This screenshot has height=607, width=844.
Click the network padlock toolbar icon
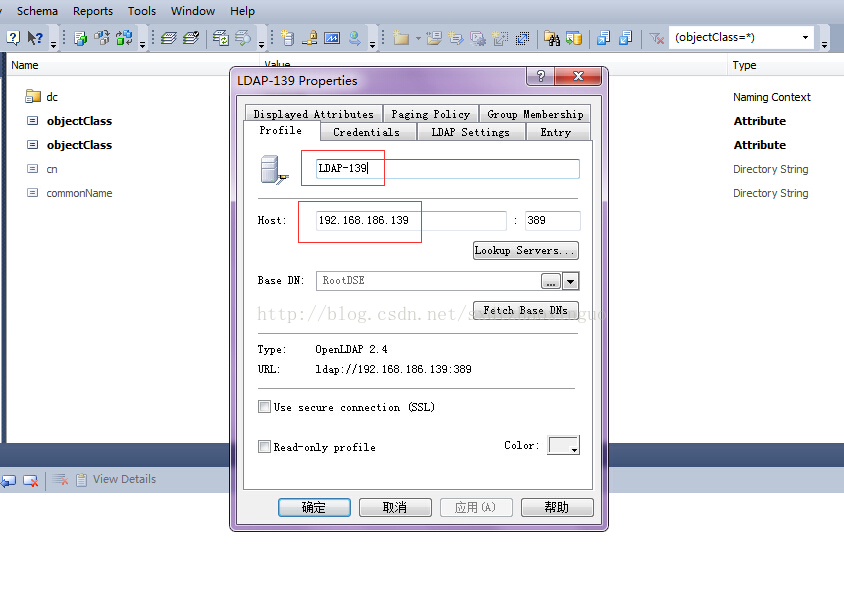point(310,38)
